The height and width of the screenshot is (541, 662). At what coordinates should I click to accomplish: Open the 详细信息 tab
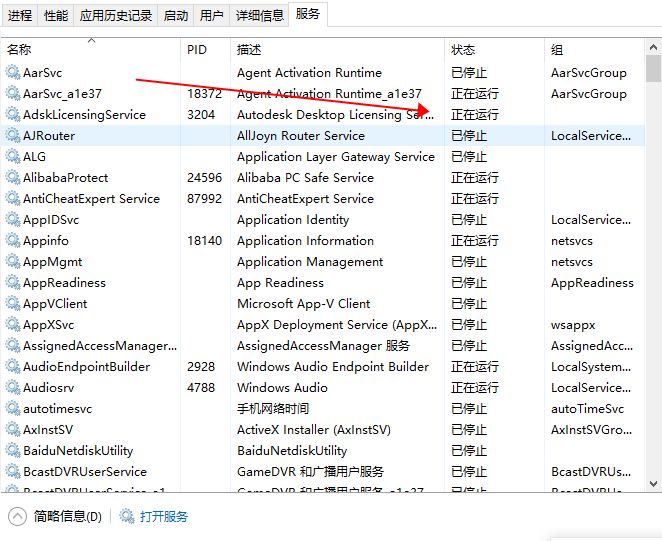click(x=259, y=15)
